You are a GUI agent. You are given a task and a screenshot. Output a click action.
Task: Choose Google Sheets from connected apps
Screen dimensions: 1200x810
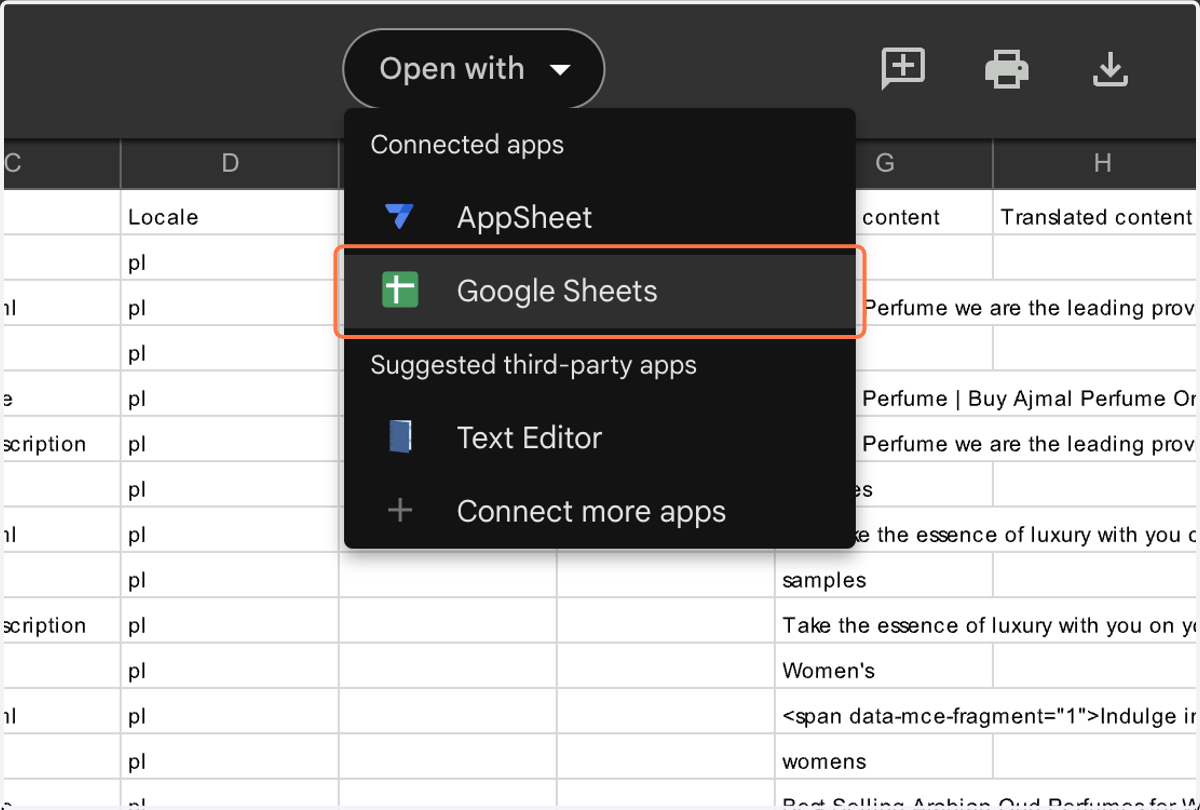click(x=600, y=291)
